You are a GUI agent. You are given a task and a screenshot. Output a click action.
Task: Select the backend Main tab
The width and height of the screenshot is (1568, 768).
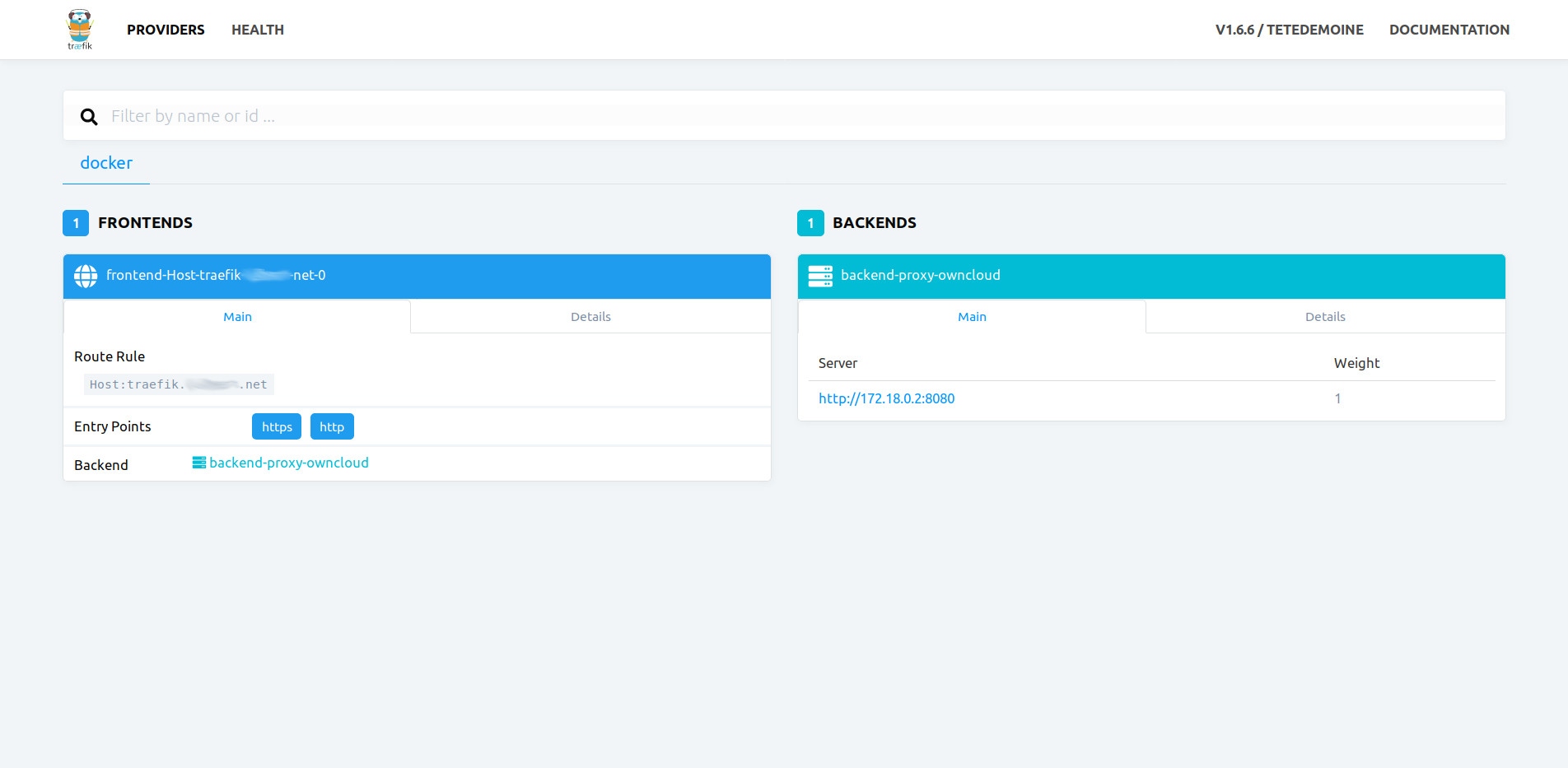972,317
